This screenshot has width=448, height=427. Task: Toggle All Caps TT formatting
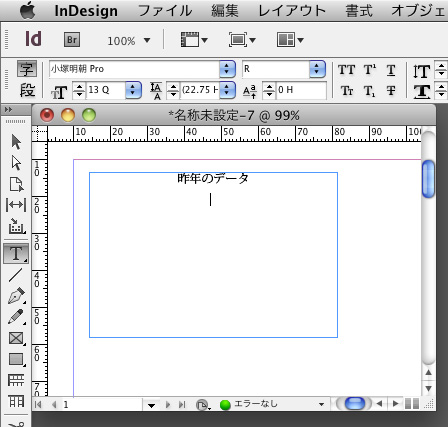[347, 70]
